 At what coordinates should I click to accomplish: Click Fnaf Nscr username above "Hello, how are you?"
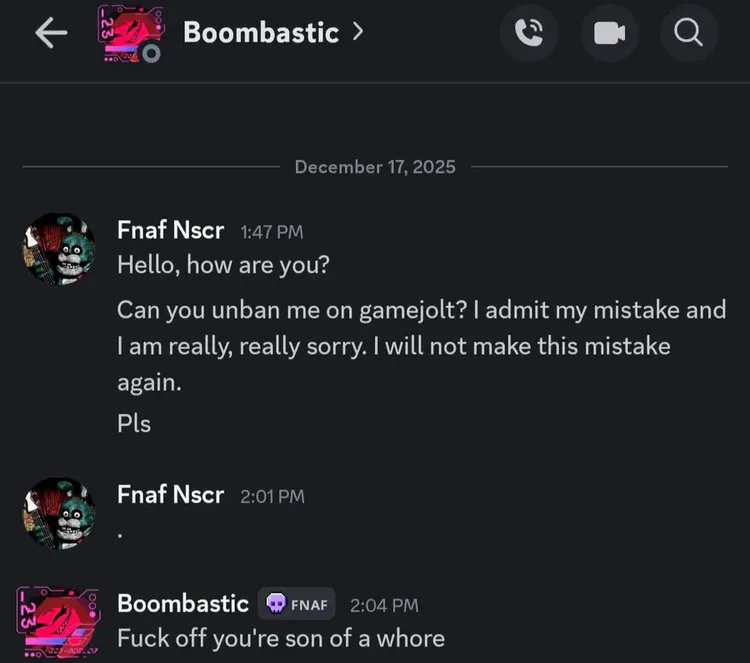170,231
